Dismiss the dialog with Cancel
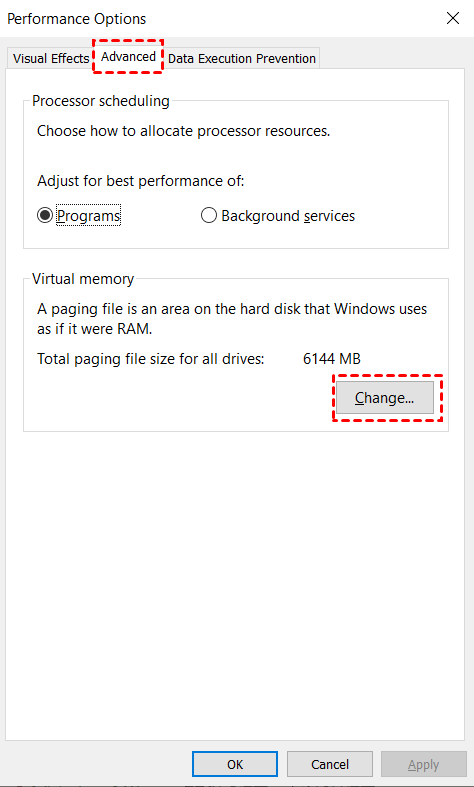This screenshot has height=787, width=474. (330, 764)
